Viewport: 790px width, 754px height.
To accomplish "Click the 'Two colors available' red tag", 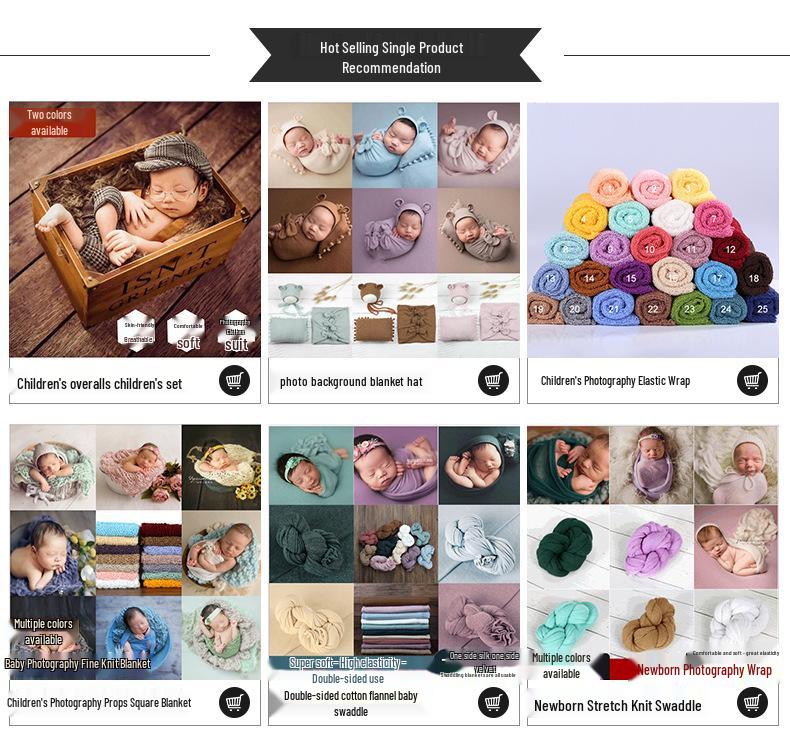I will point(52,122).
